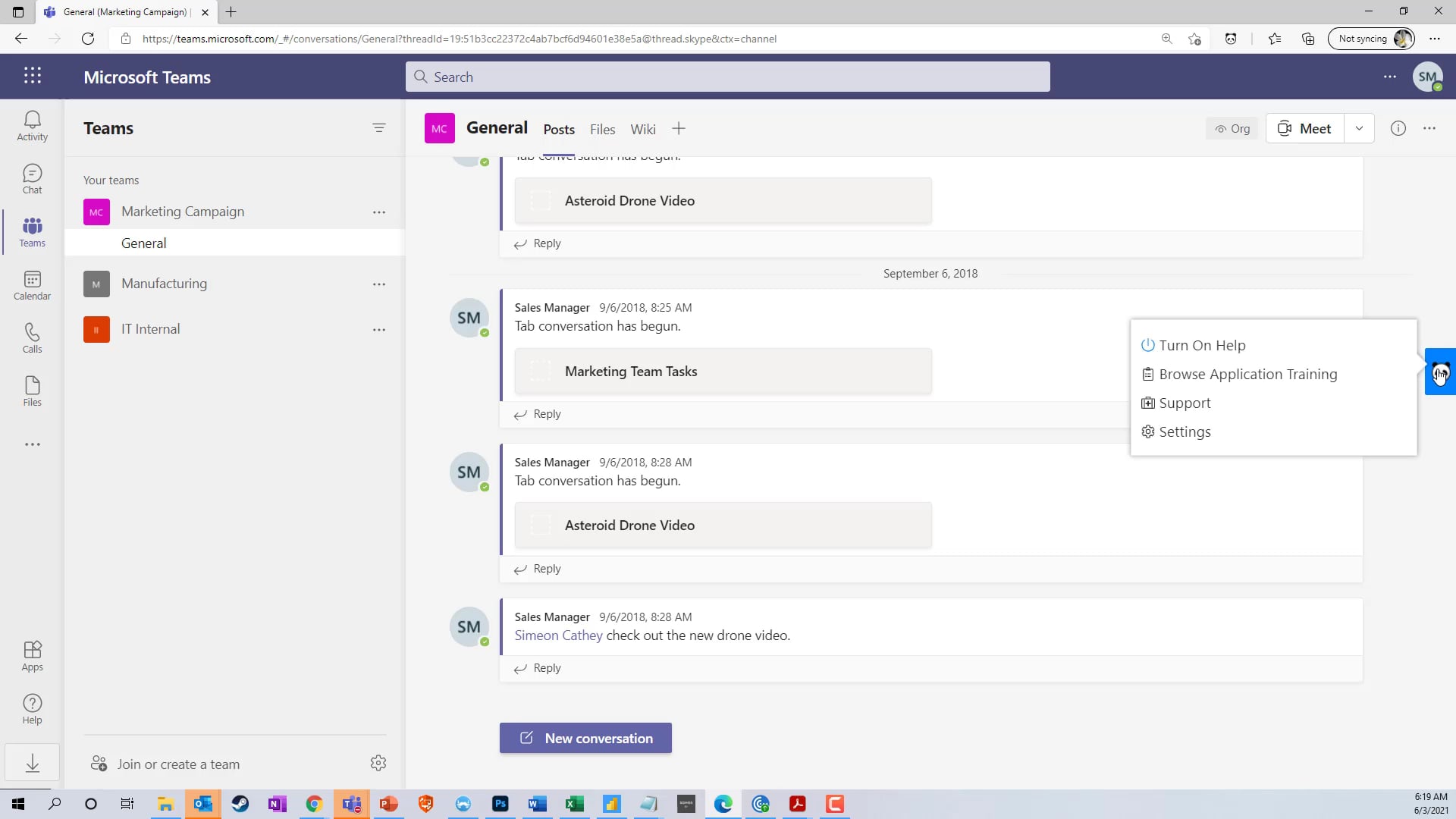Open the Calls icon in sidebar
The height and width of the screenshot is (819, 1456).
click(x=32, y=338)
